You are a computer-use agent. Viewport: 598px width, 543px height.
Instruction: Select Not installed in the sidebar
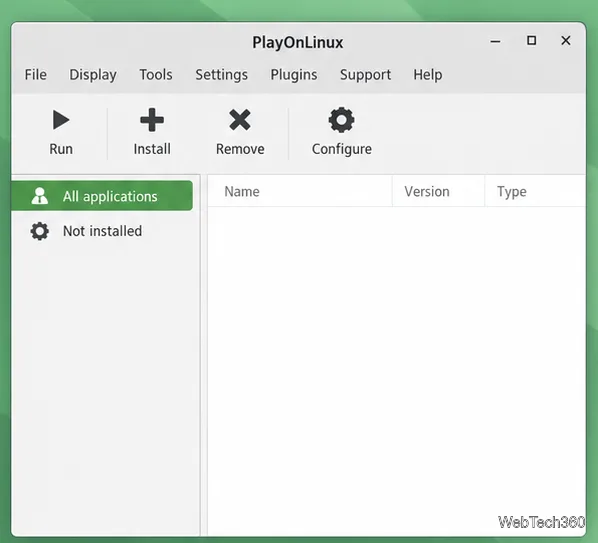click(102, 231)
